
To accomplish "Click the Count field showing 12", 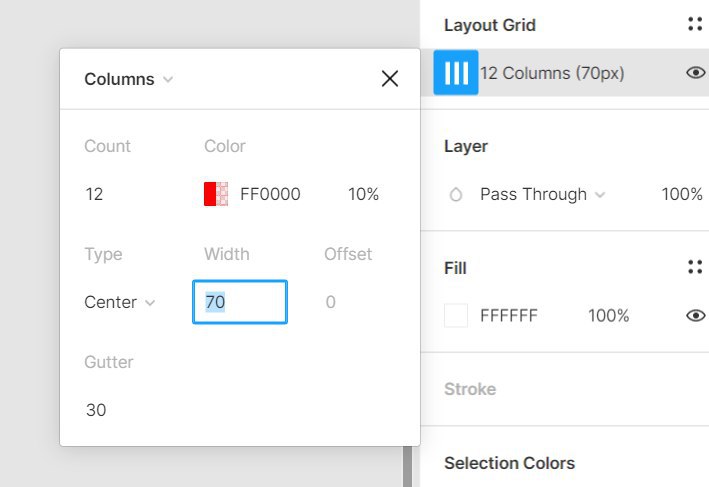I will [x=94, y=194].
